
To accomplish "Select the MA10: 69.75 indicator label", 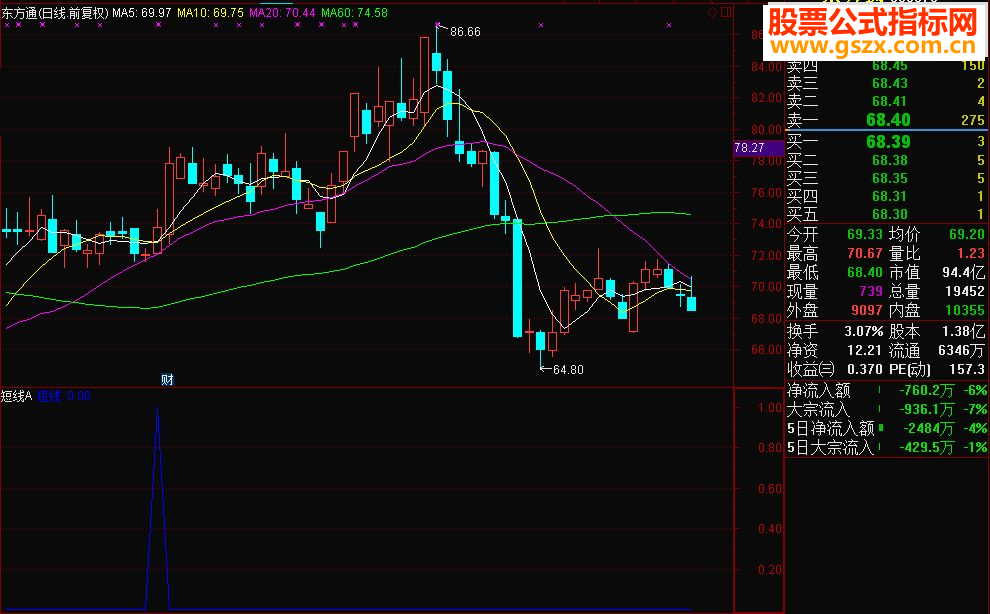I will click(x=210, y=13).
